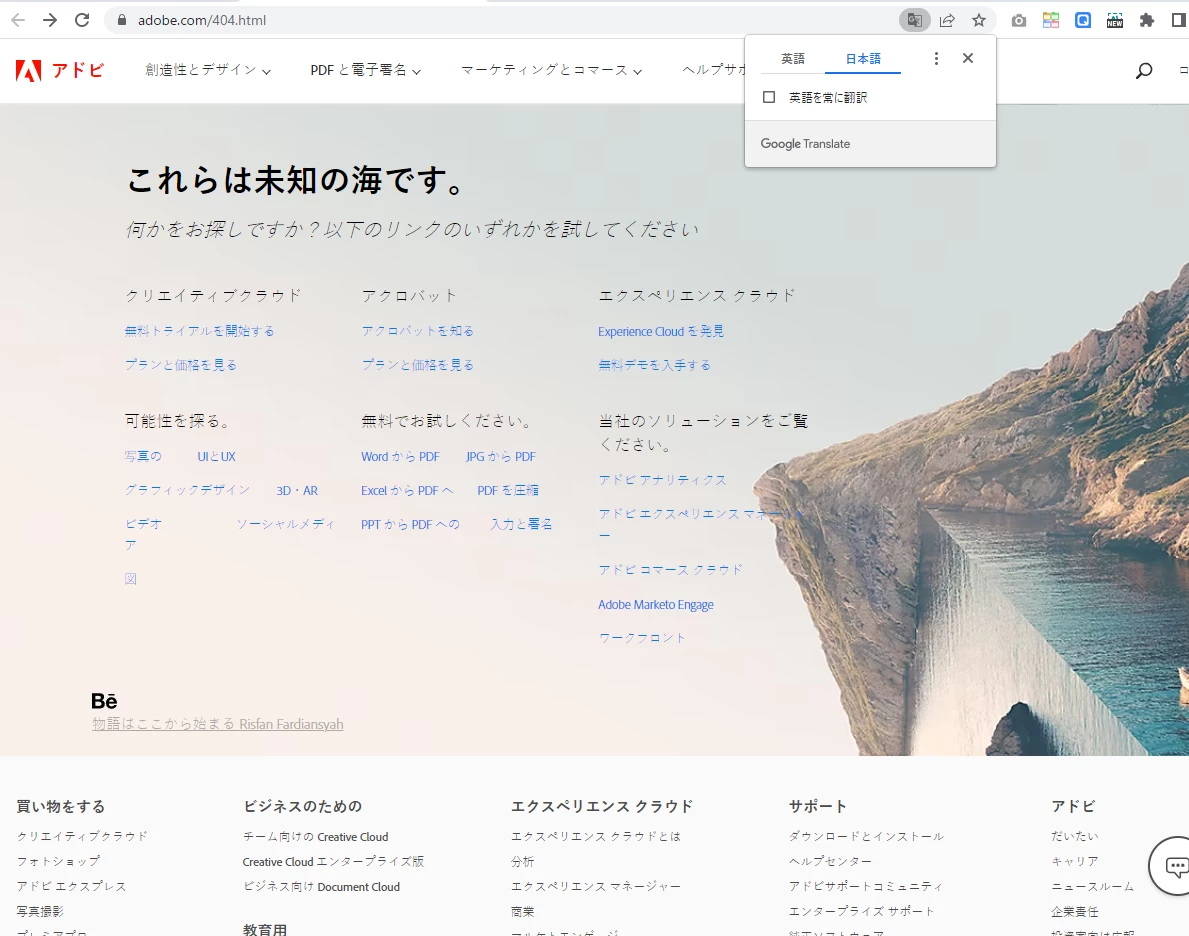The width and height of the screenshot is (1189, 936).
Task: Open the PPT から PDF への link
Action: [410, 524]
